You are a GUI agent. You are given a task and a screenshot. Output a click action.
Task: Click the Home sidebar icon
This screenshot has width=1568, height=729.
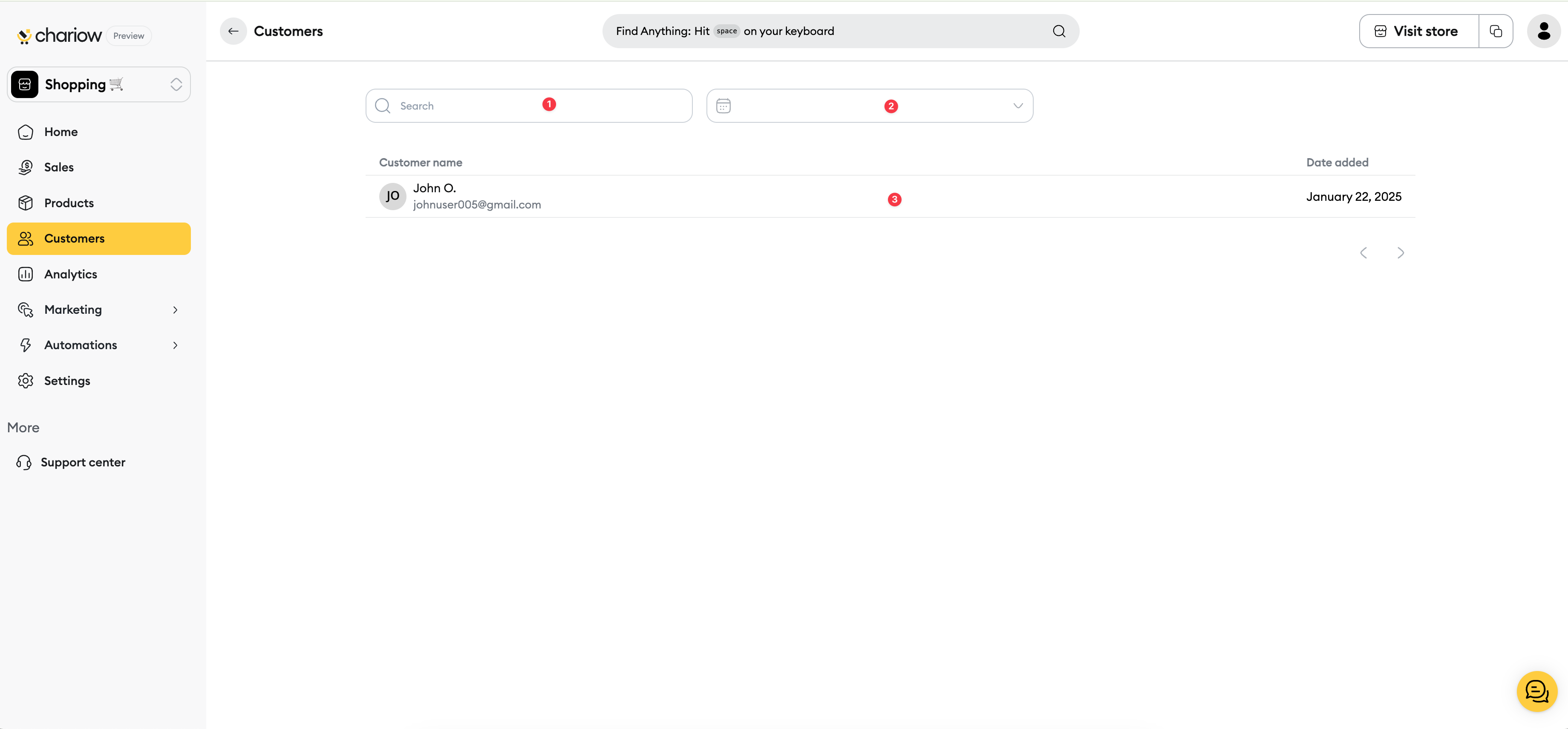coord(26,132)
